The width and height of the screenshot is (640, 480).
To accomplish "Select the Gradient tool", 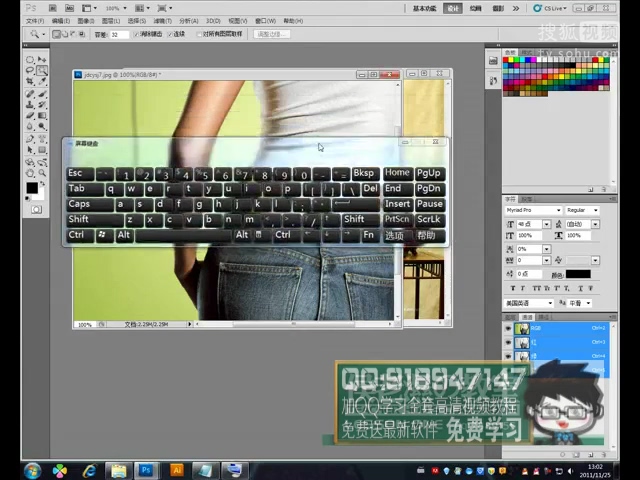I will (42, 116).
